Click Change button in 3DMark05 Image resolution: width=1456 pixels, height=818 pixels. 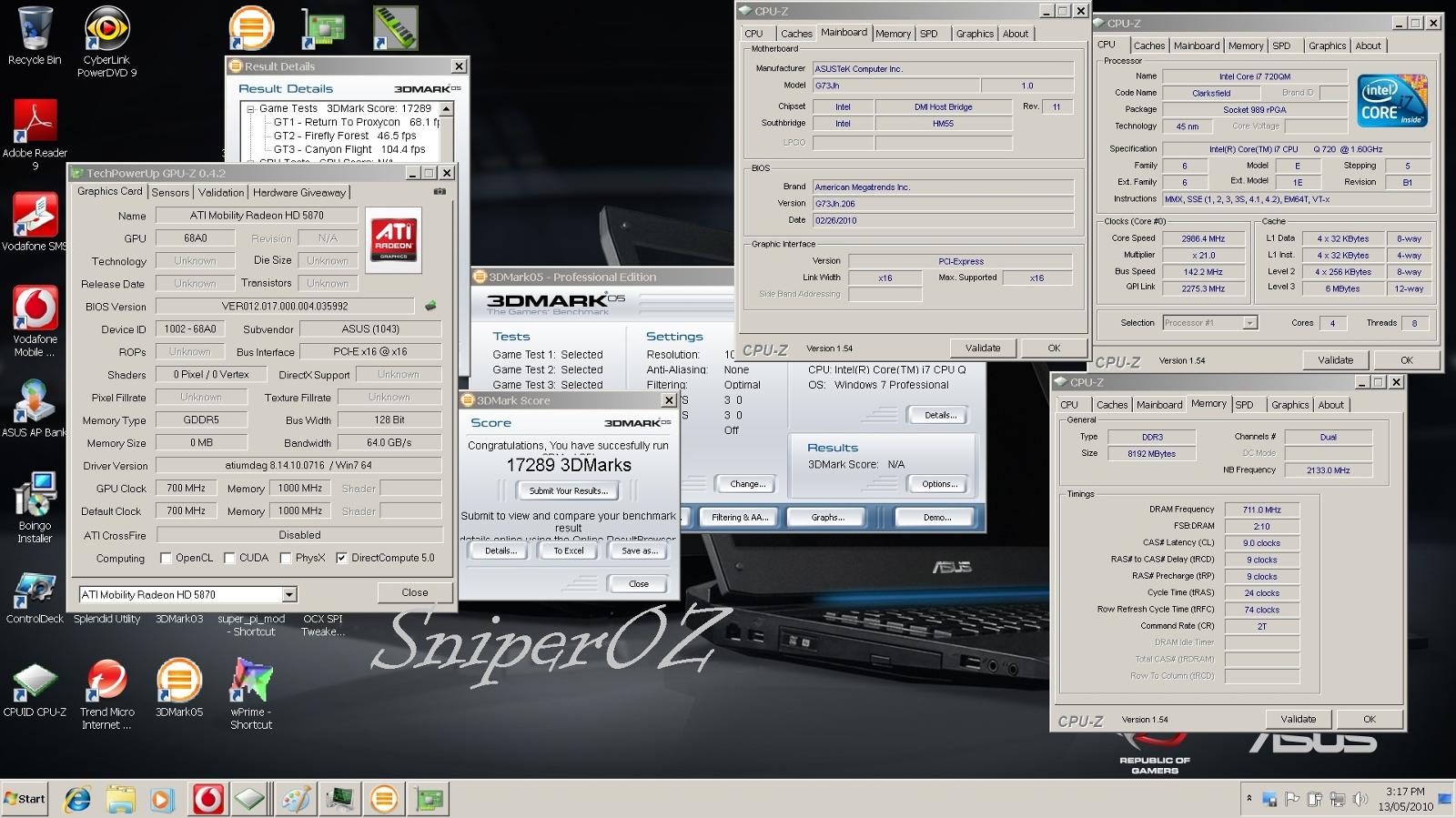pyautogui.click(x=747, y=484)
